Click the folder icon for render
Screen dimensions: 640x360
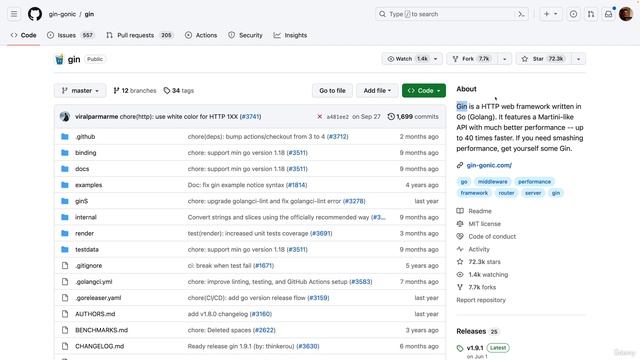(64, 233)
